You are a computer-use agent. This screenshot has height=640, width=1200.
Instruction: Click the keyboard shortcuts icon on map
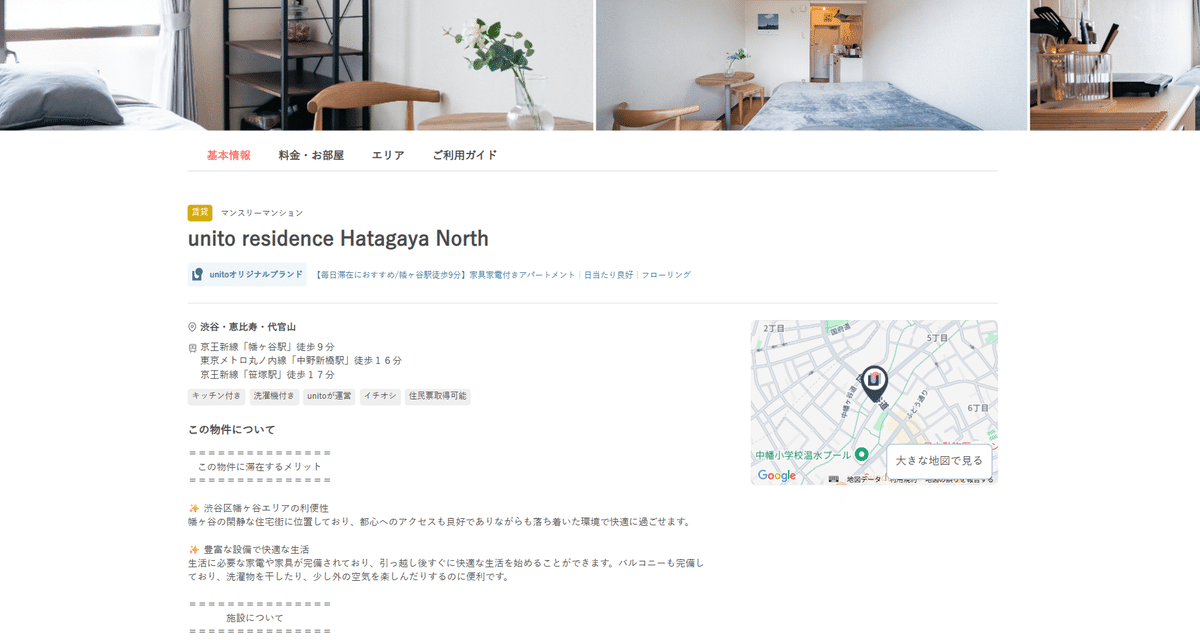coord(833,479)
